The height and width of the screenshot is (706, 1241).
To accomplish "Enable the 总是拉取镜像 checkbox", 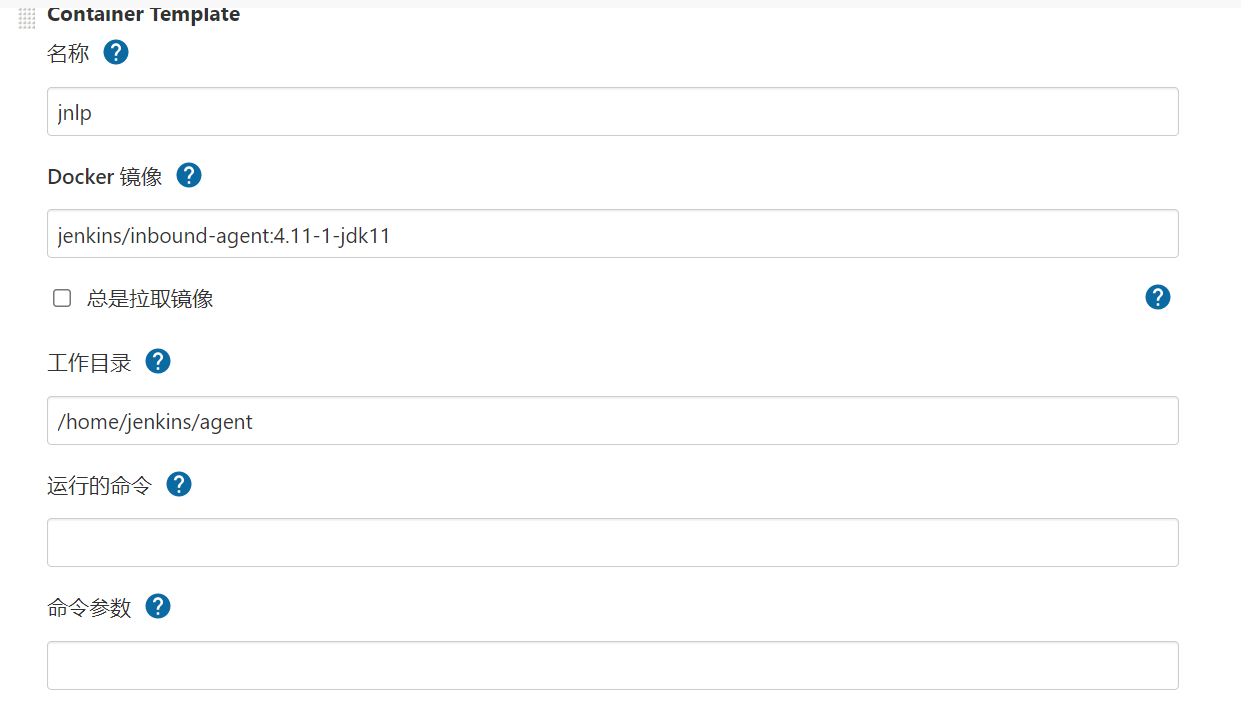I will click(x=62, y=298).
